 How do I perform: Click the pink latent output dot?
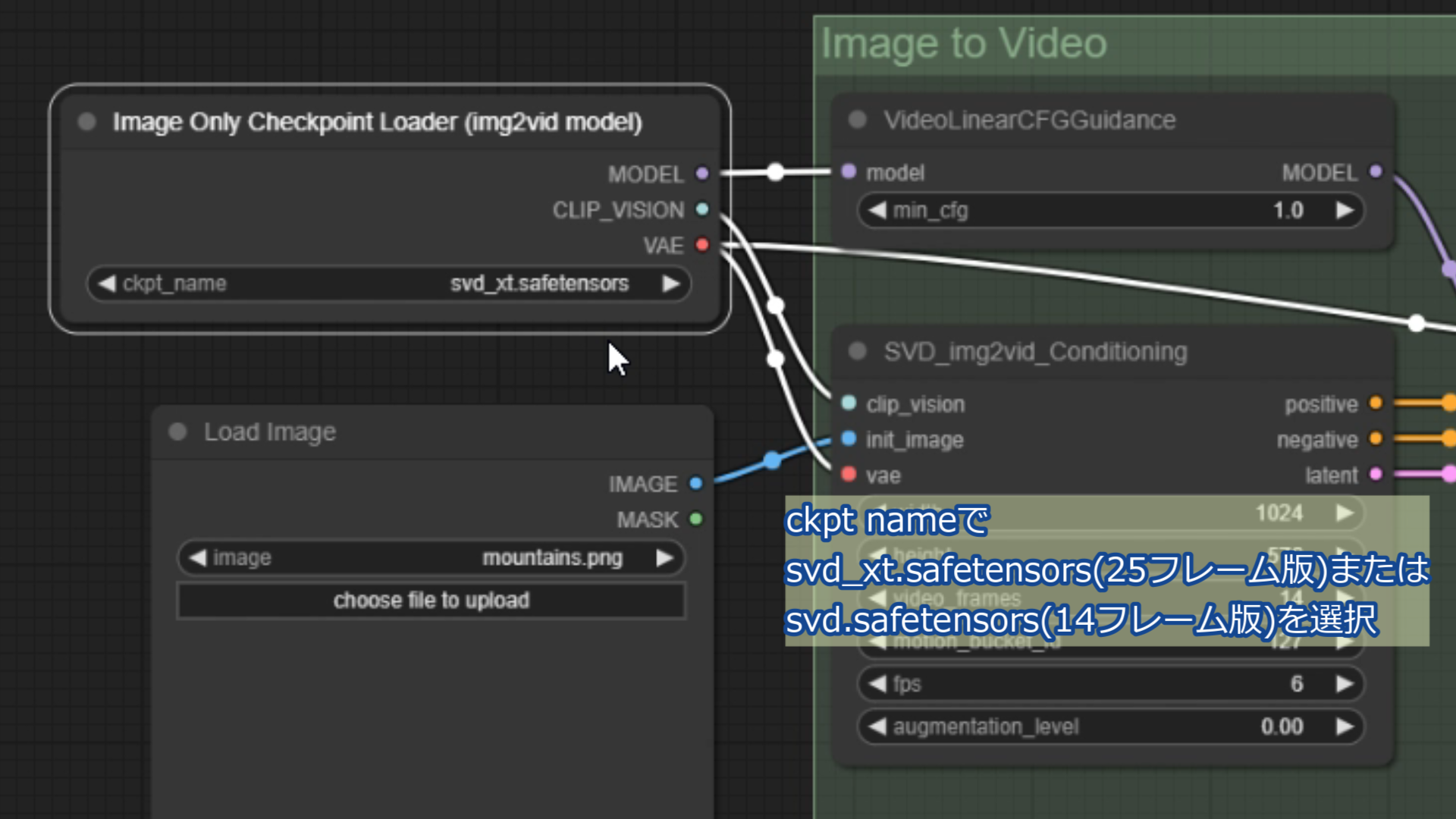pyautogui.click(x=1375, y=473)
